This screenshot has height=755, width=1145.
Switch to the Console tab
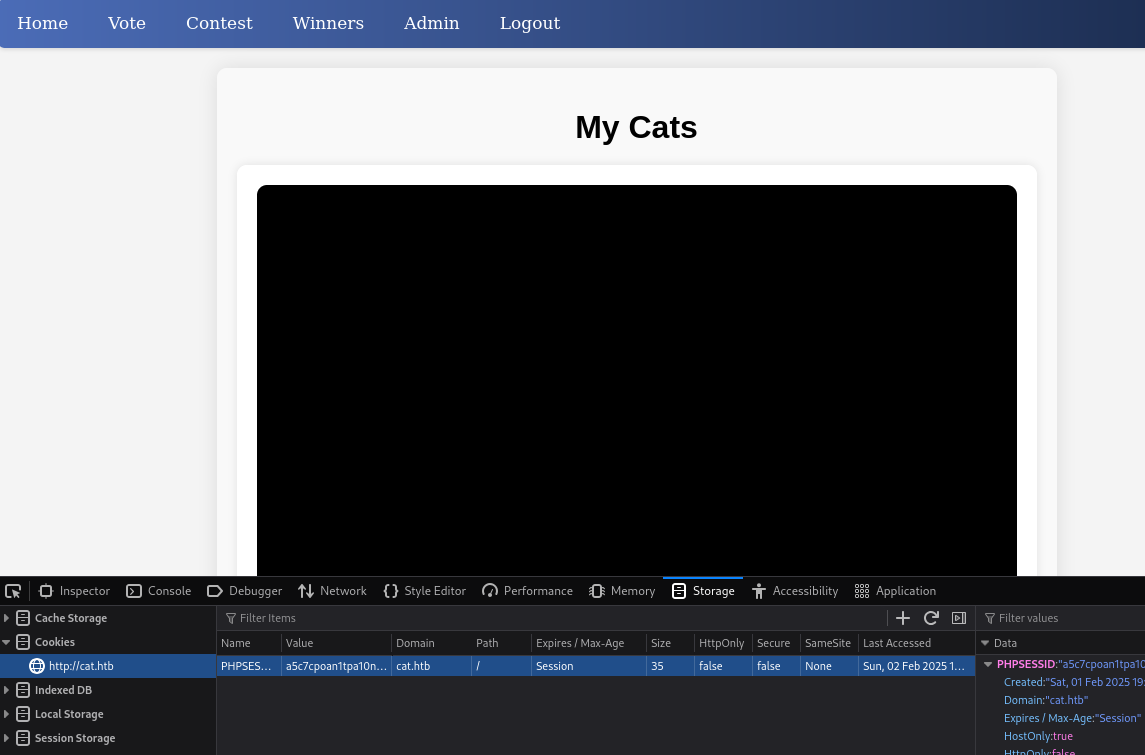coord(158,591)
